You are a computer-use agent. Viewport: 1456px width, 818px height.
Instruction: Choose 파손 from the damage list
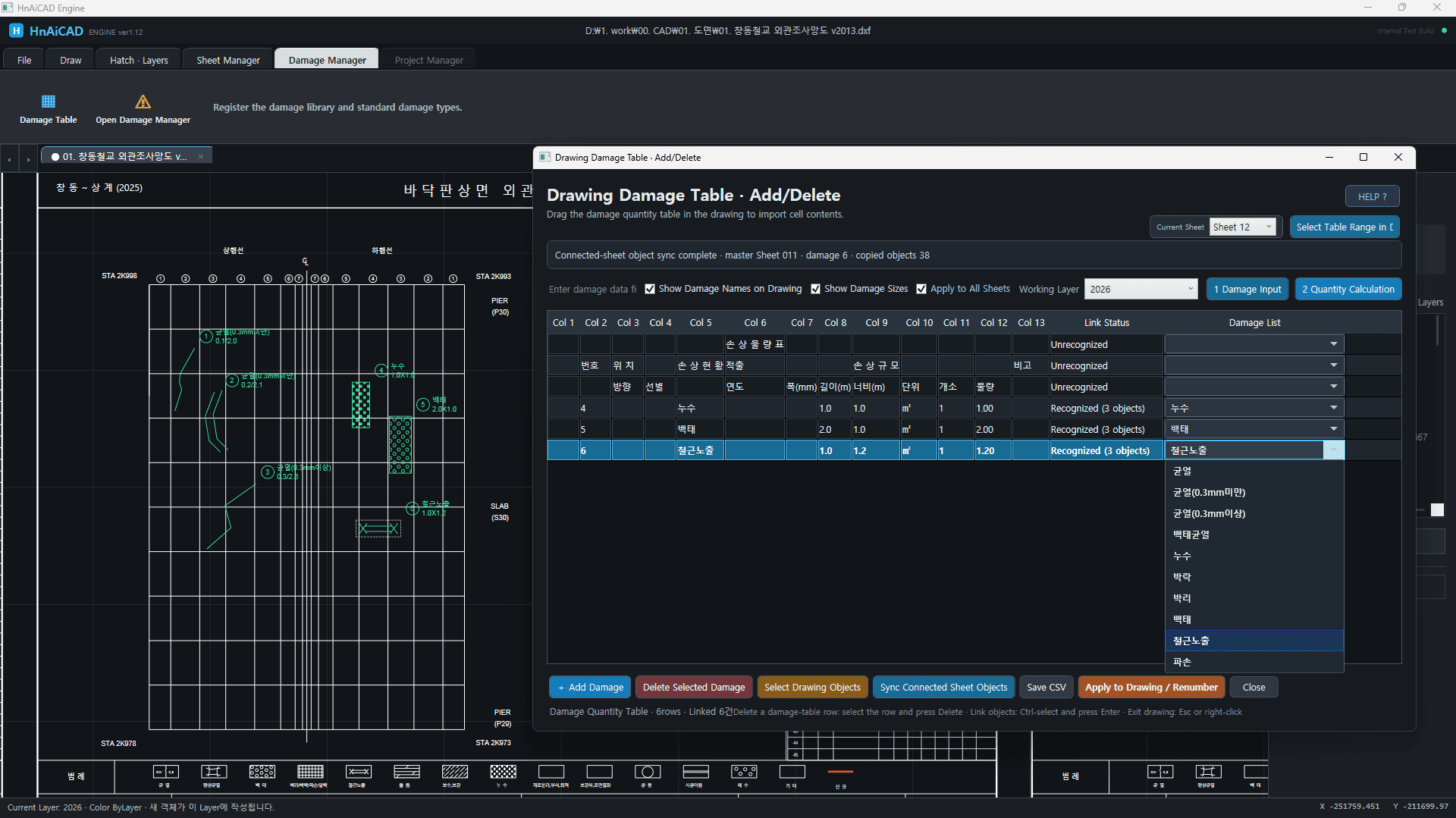(x=1254, y=662)
